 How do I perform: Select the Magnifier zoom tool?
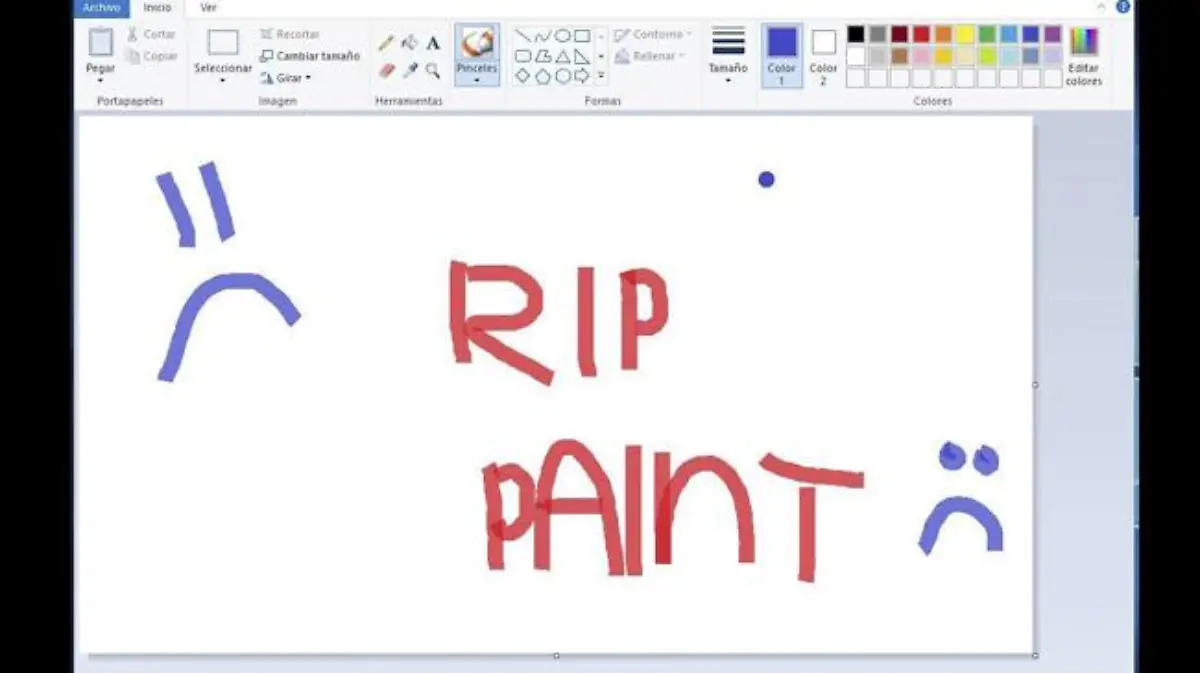click(433, 70)
